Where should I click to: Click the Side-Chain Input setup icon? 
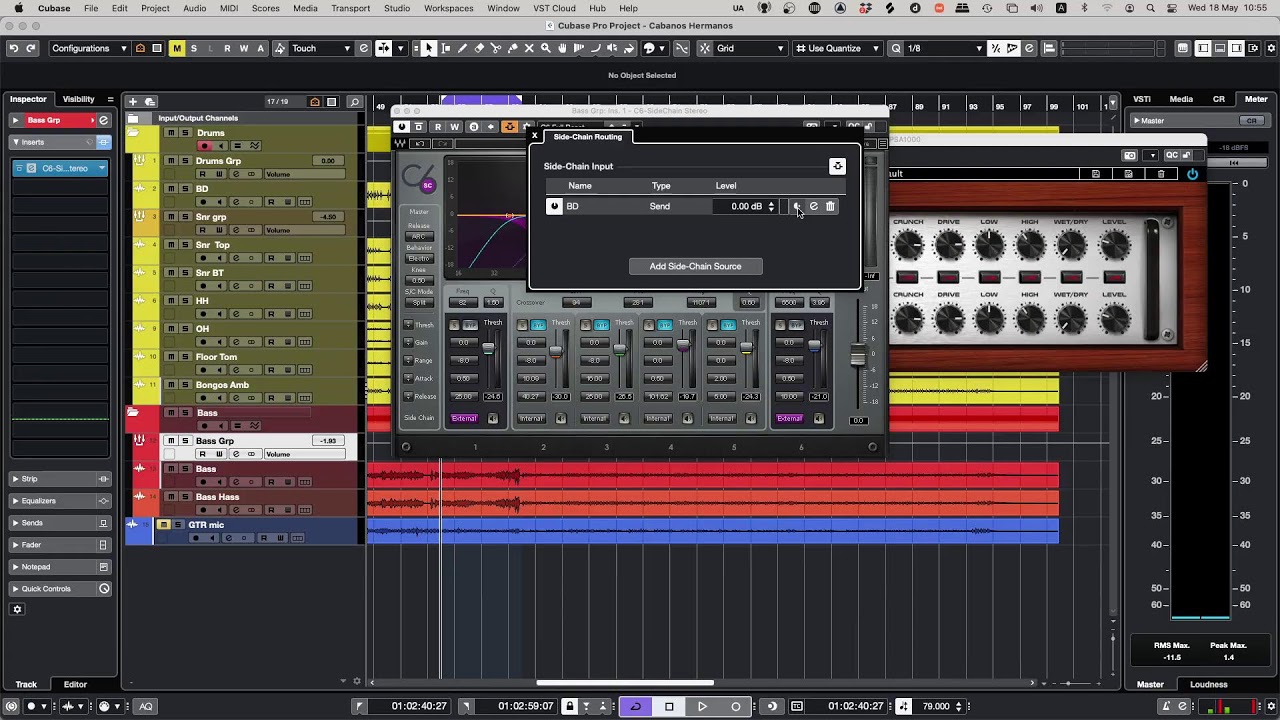837,166
